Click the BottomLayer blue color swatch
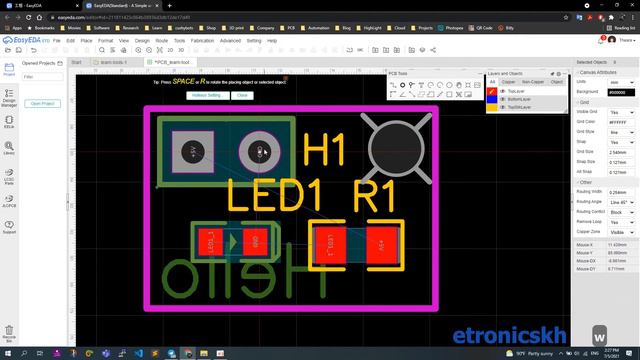The height and width of the screenshot is (360, 640). pyautogui.click(x=492, y=99)
